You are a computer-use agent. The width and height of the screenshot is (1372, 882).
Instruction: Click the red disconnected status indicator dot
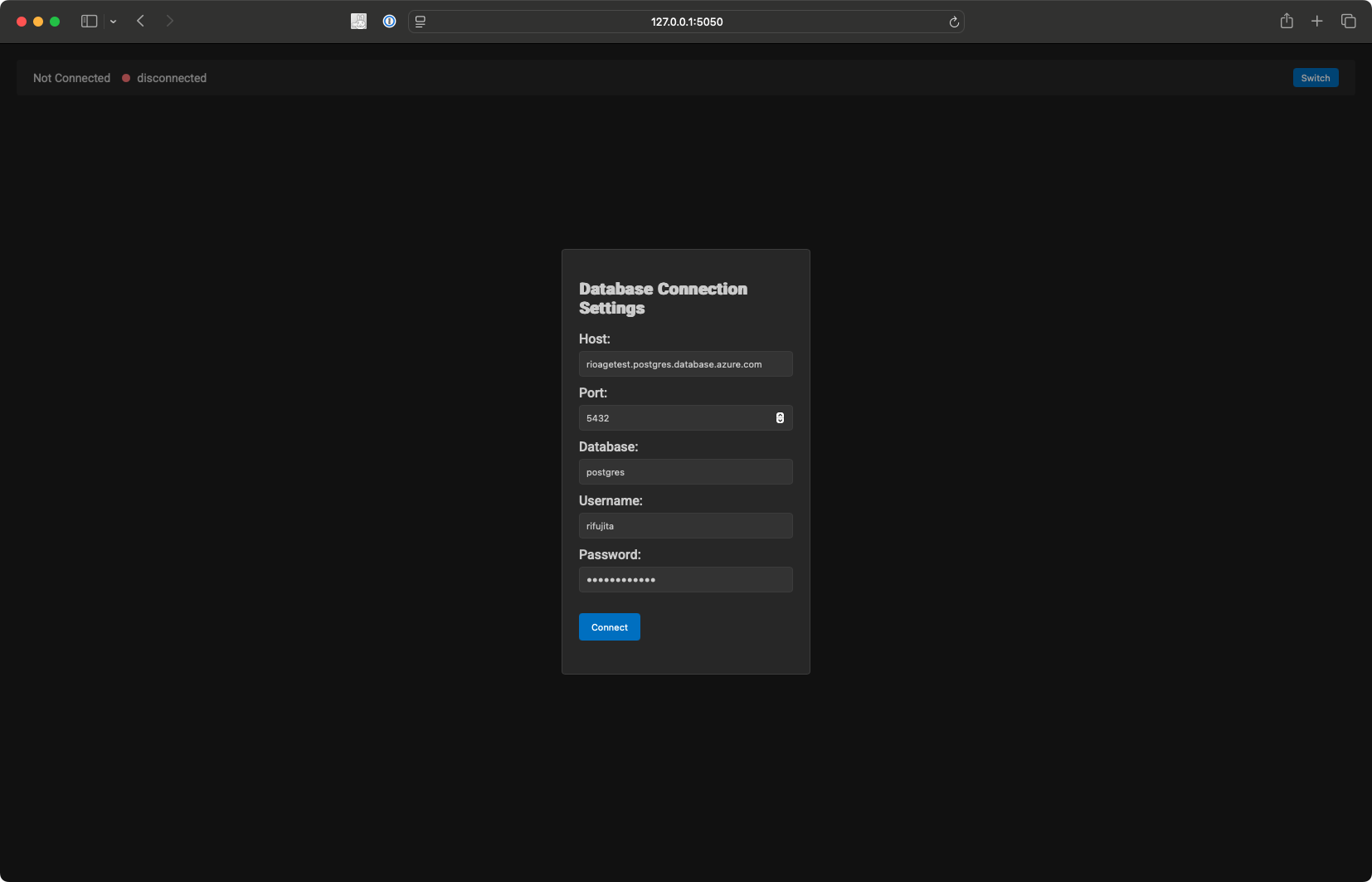tap(126, 78)
